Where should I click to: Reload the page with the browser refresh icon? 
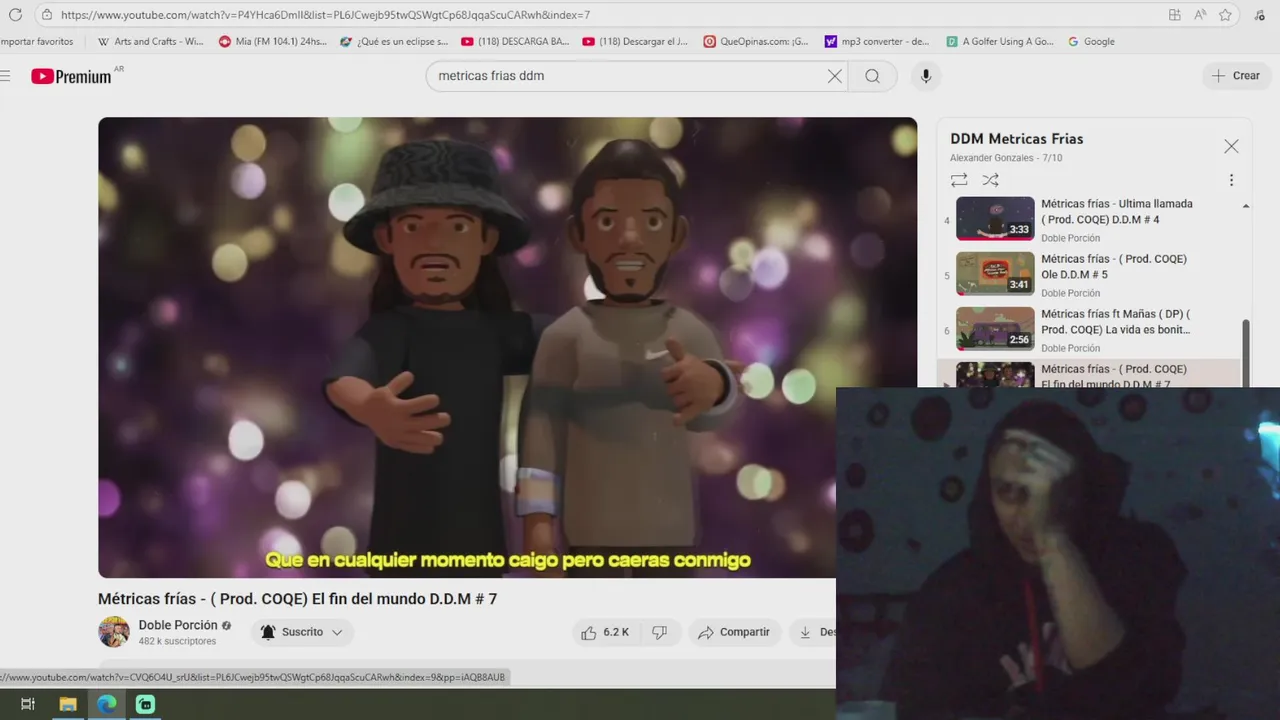click(15, 15)
